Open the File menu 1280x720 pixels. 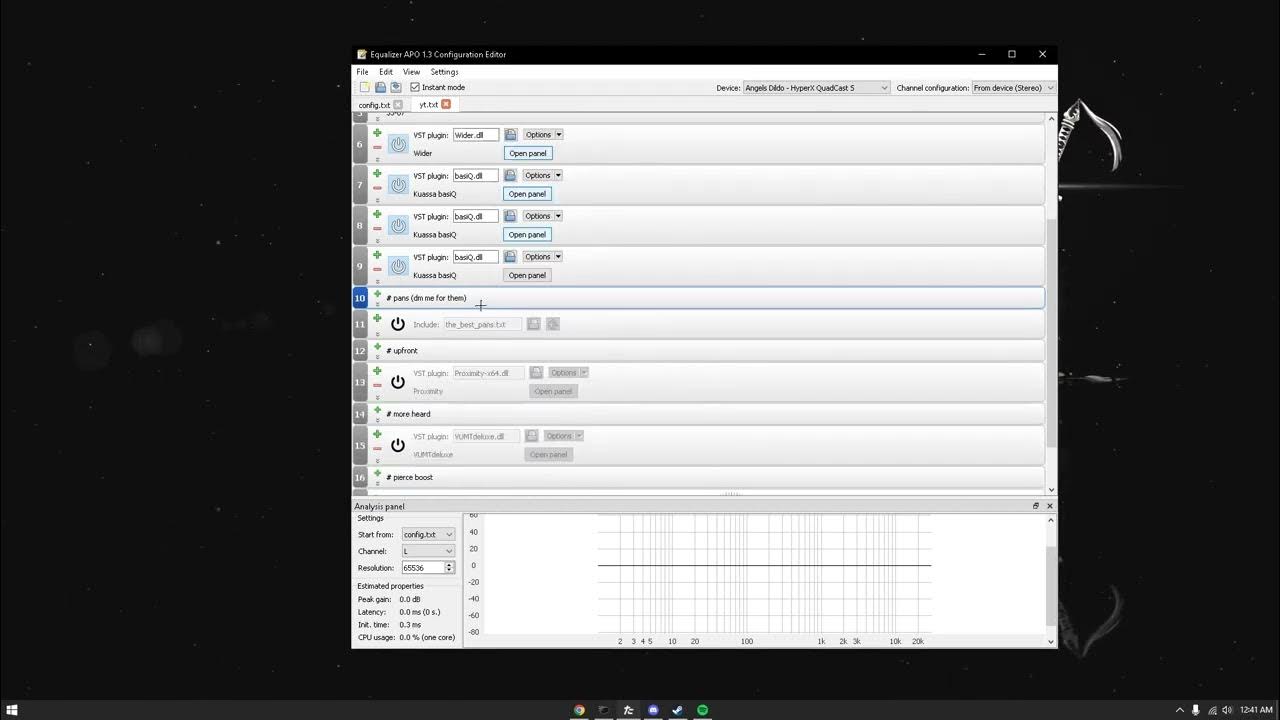point(363,72)
